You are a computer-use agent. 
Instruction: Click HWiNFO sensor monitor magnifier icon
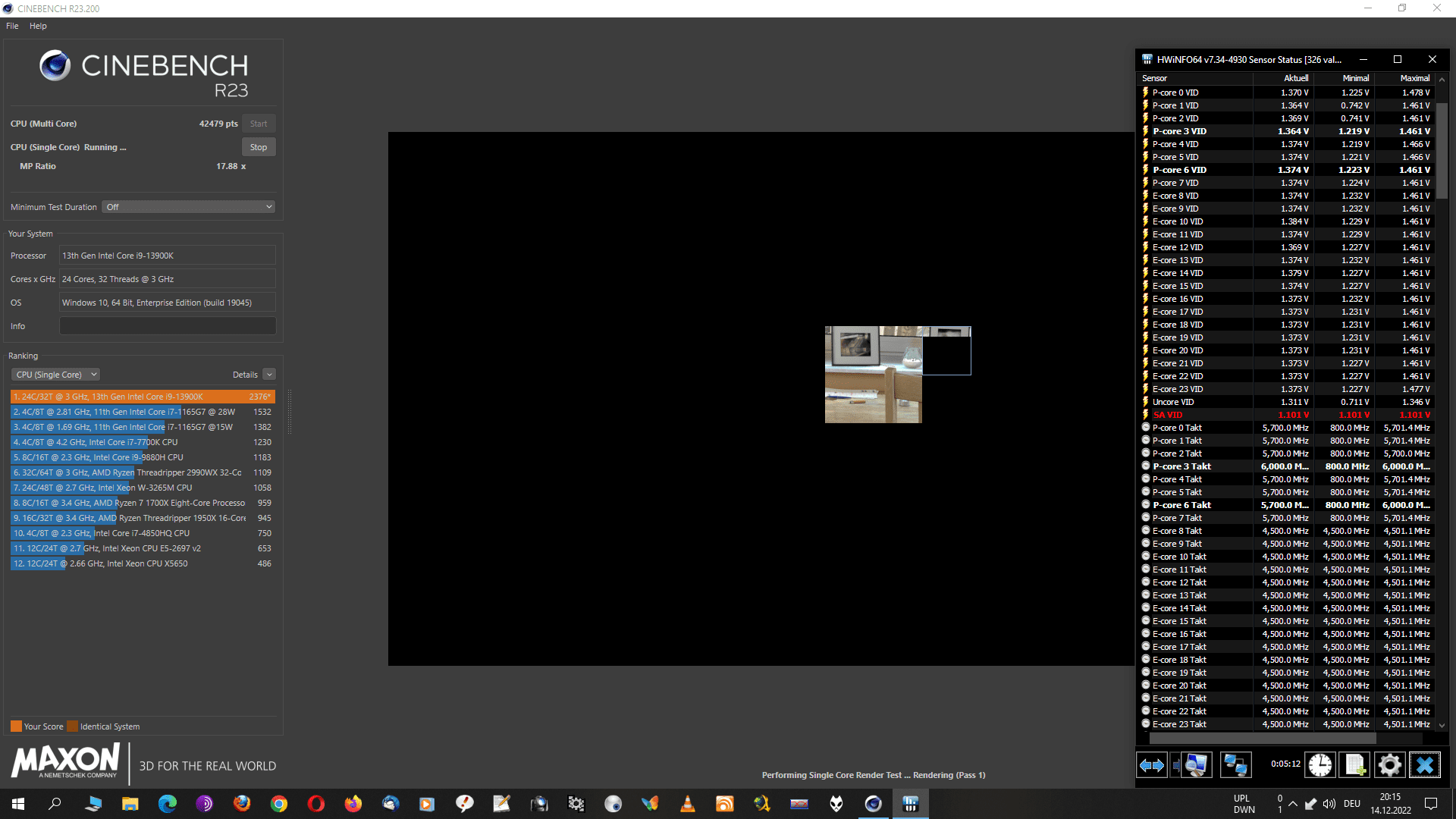(x=1196, y=765)
